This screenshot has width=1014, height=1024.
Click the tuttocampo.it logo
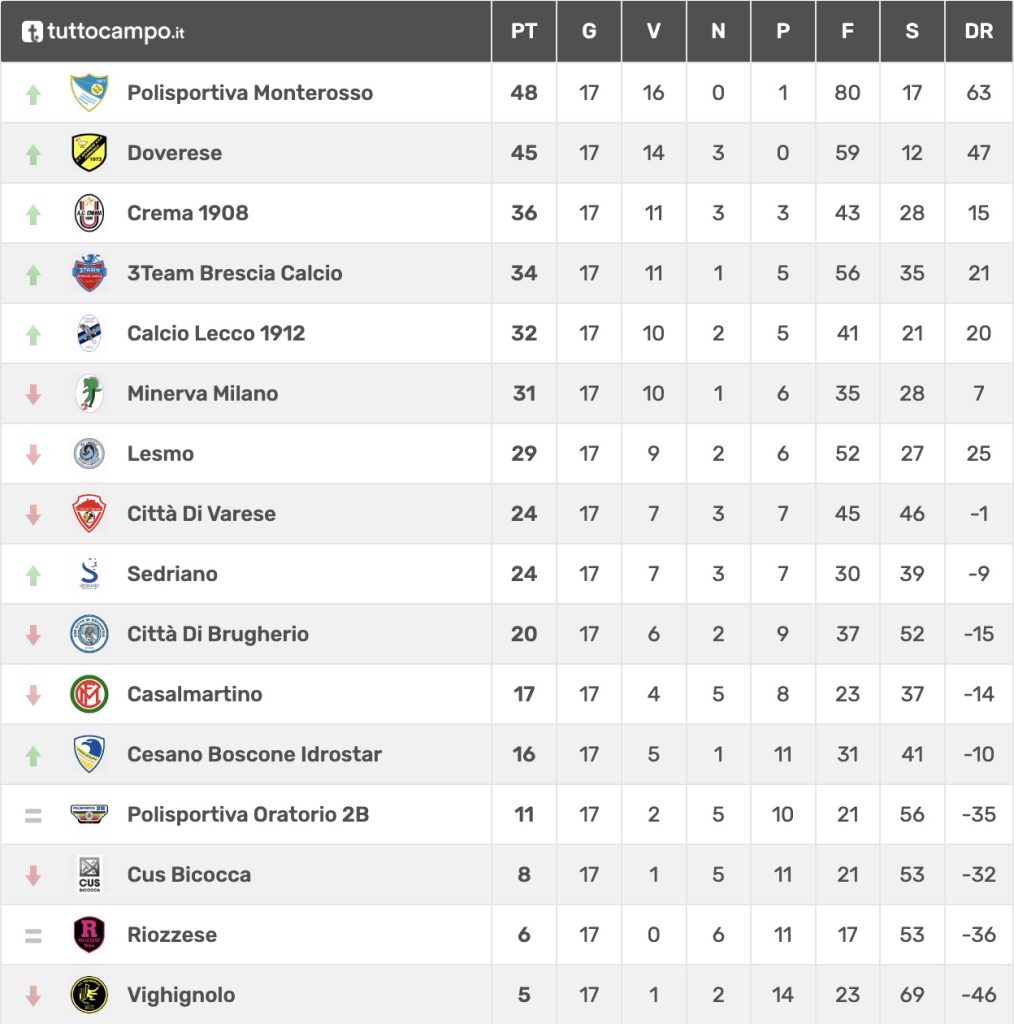104,32
